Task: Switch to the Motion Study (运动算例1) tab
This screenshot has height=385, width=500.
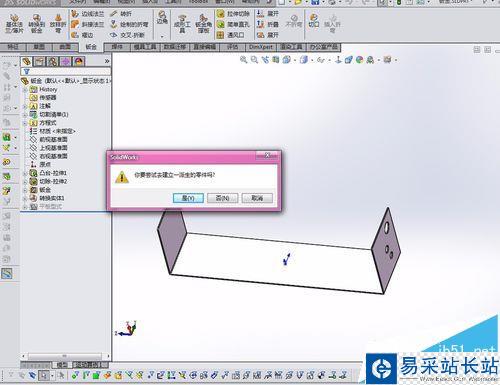Action: click(x=90, y=365)
